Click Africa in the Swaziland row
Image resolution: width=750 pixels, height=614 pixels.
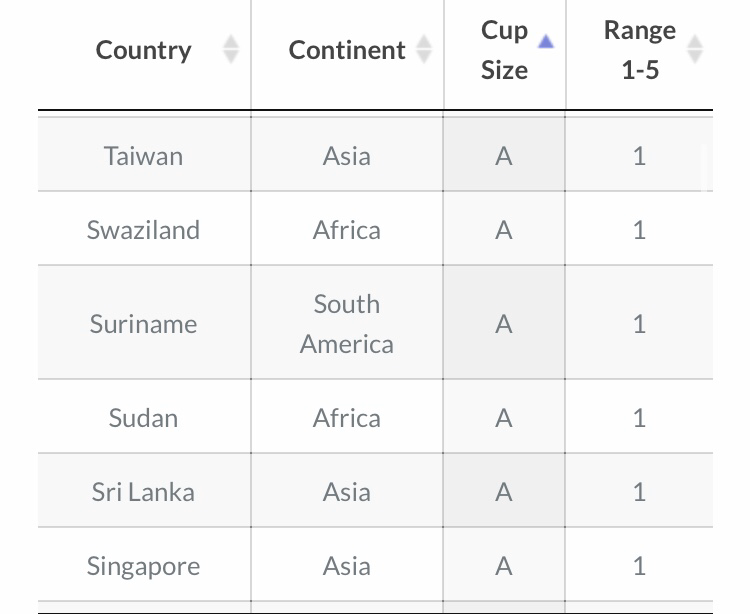point(347,230)
